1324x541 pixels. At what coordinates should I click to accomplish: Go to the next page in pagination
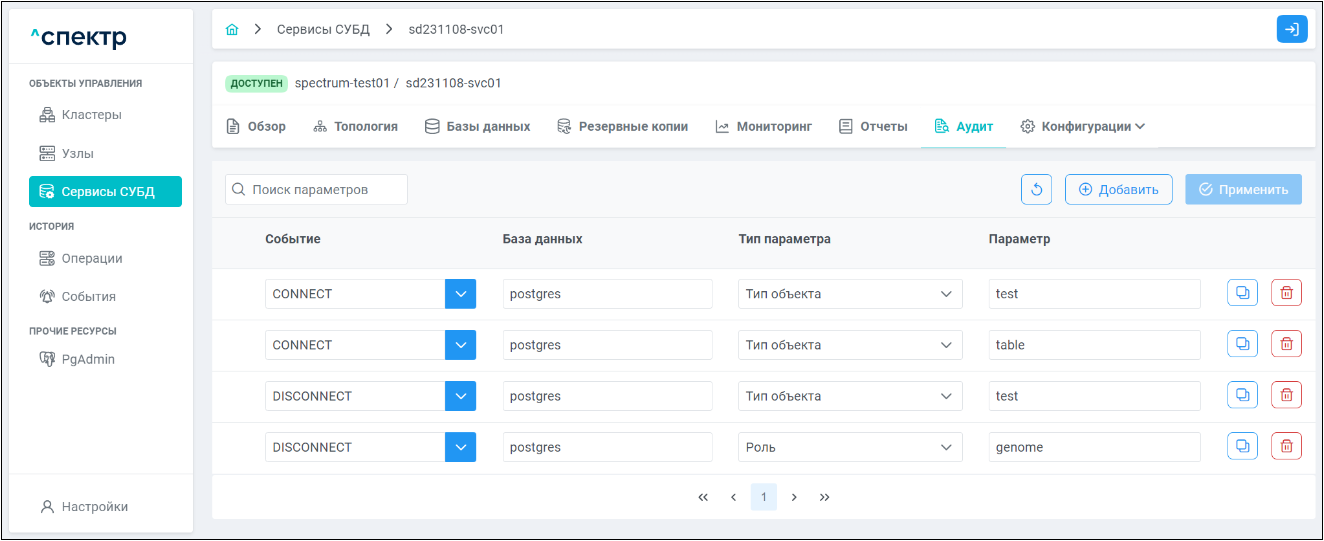(794, 497)
